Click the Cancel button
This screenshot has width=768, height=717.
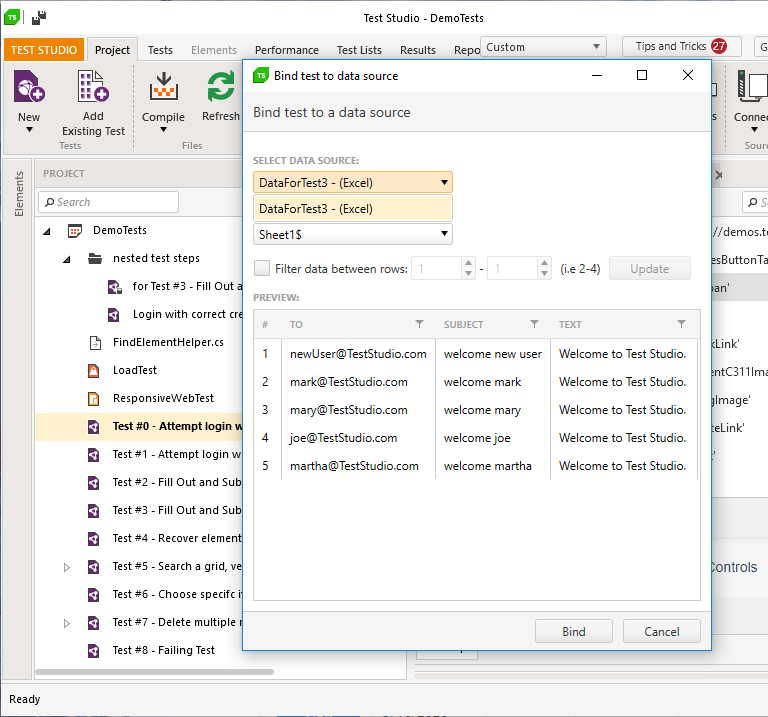point(662,631)
